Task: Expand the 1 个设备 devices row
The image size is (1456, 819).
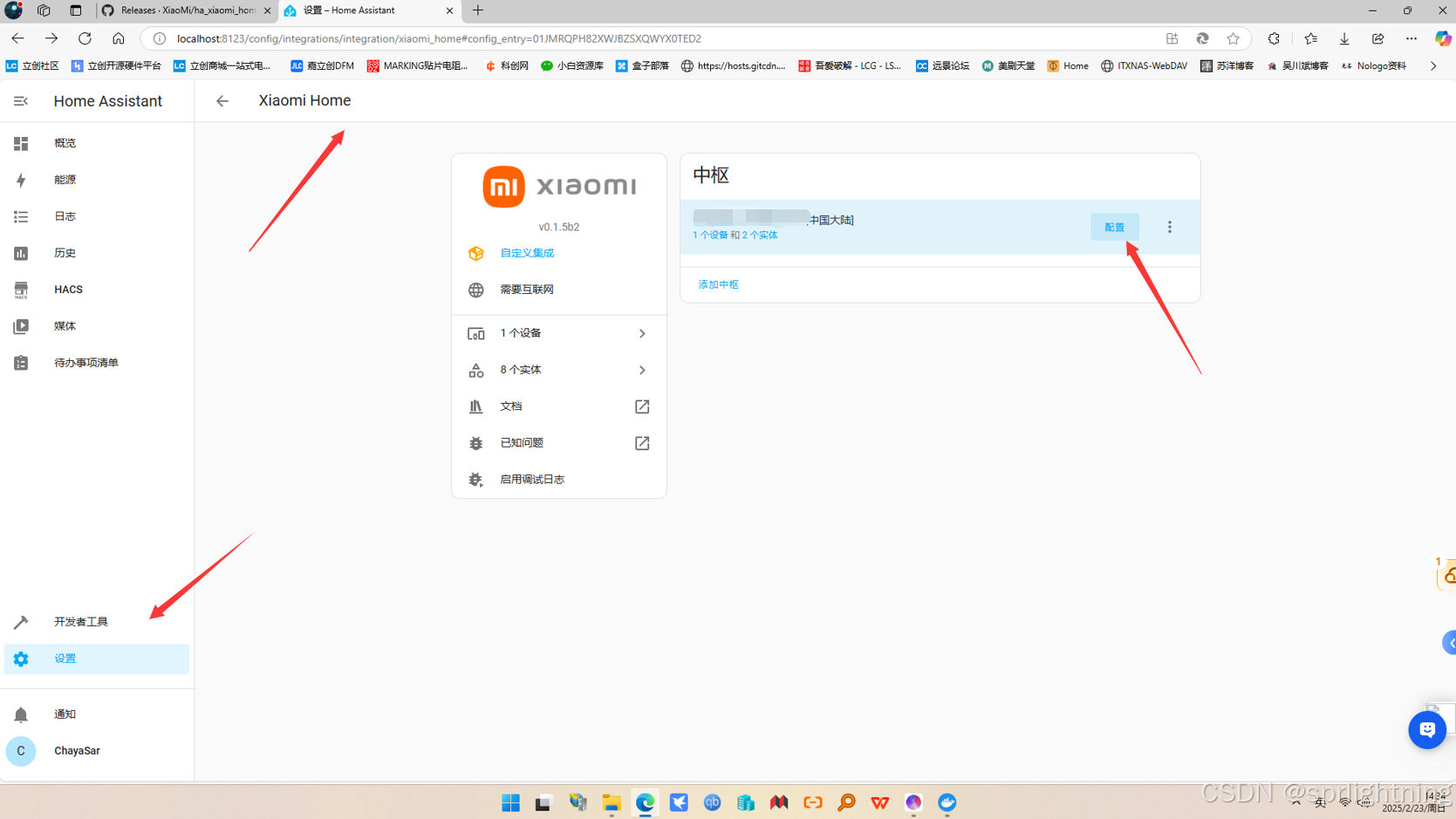Action: tap(559, 333)
